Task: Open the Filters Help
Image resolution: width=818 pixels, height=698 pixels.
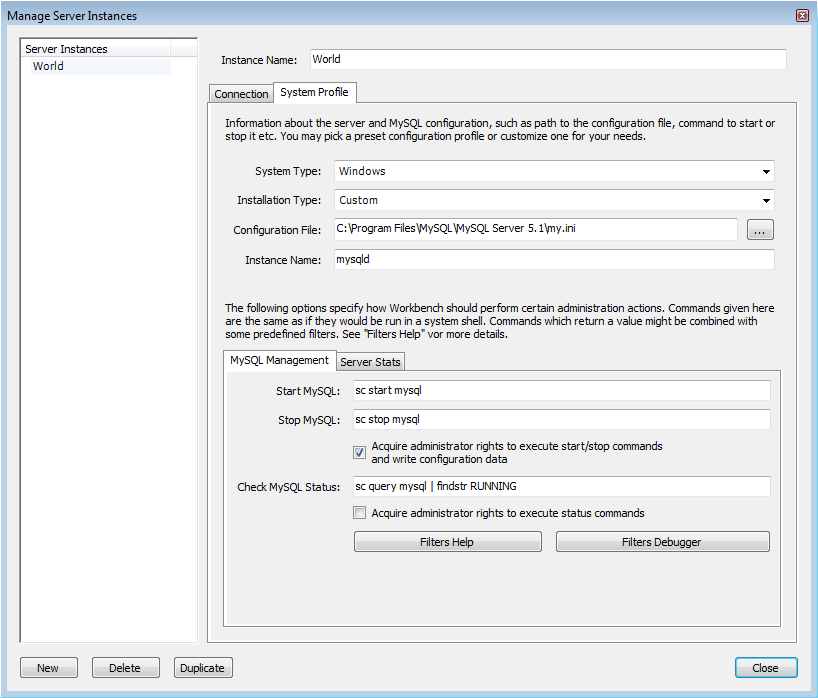Action: 447,541
